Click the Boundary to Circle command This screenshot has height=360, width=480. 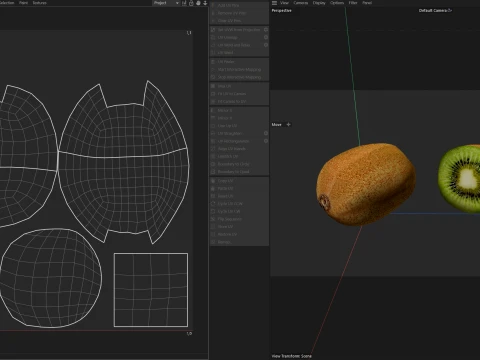[239, 164]
